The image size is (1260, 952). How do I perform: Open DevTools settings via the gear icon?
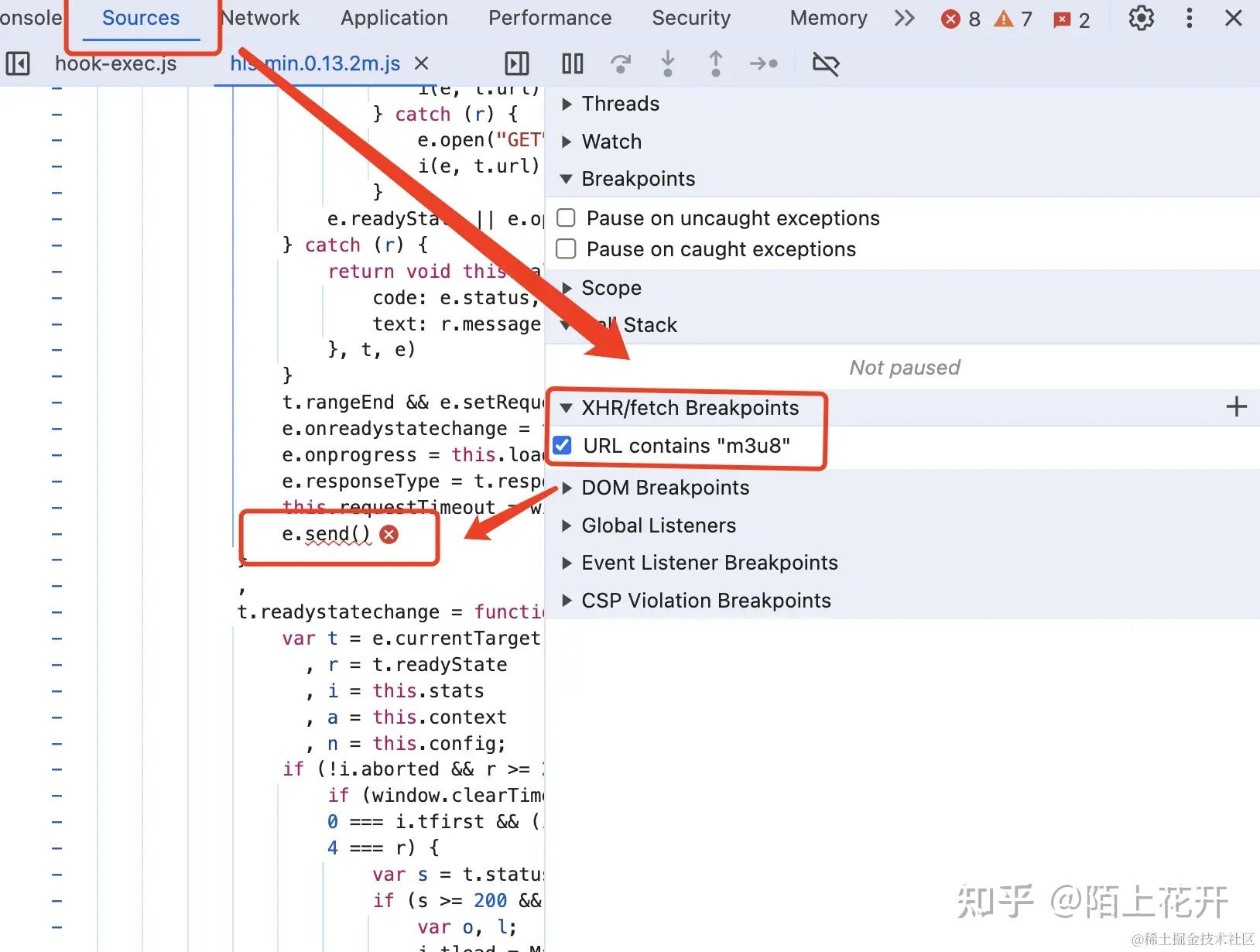1140,18
